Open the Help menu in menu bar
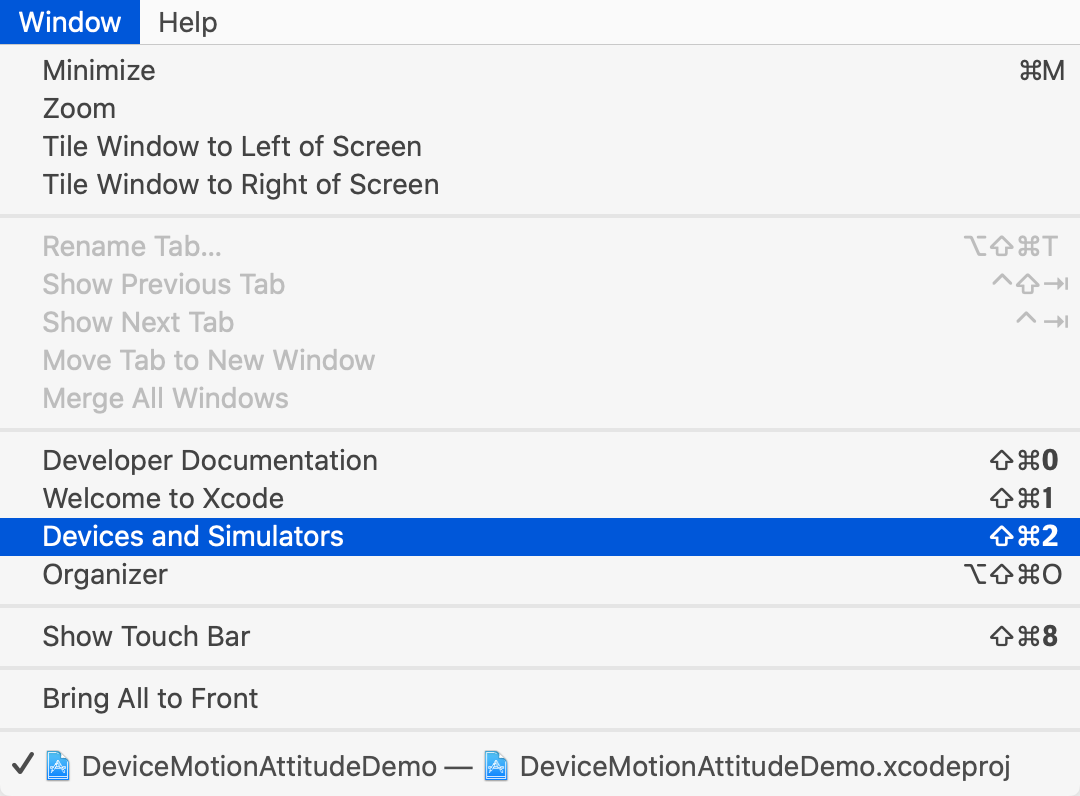 tap(187, 22)
